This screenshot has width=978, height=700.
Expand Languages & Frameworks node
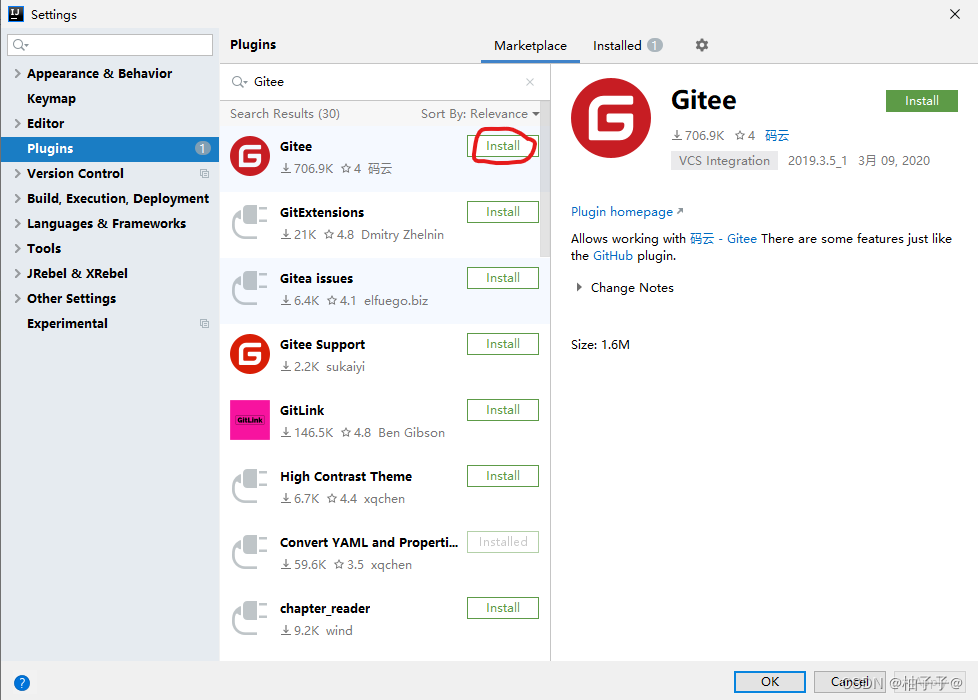click(17, 223)
